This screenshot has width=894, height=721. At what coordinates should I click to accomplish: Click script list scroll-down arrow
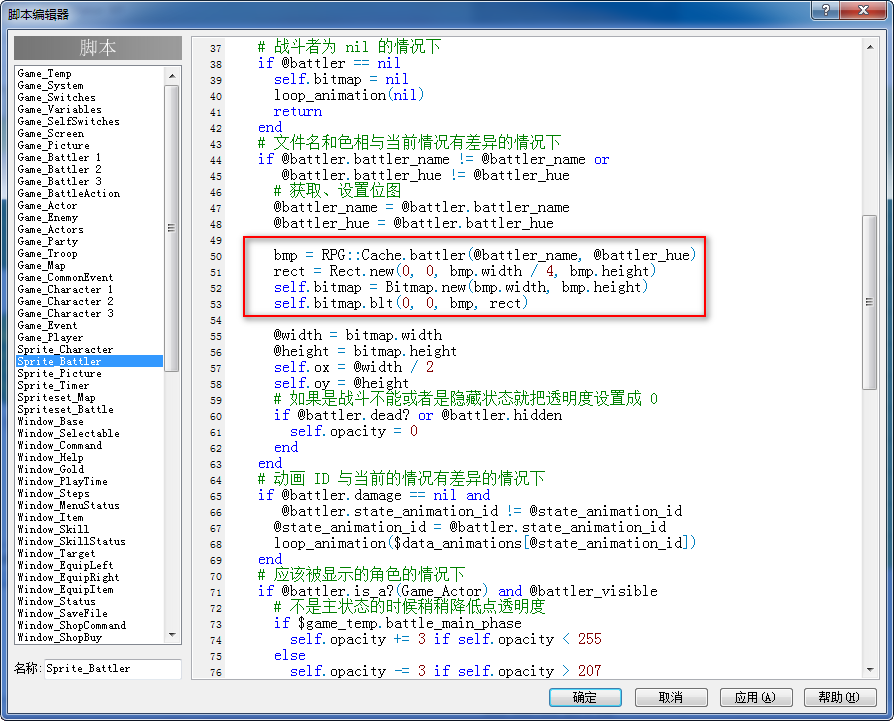172,635
